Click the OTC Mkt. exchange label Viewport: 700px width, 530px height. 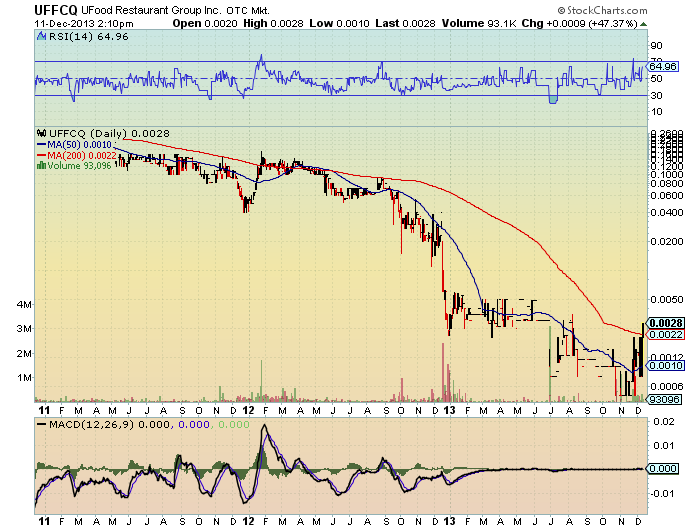coord(248,11)
